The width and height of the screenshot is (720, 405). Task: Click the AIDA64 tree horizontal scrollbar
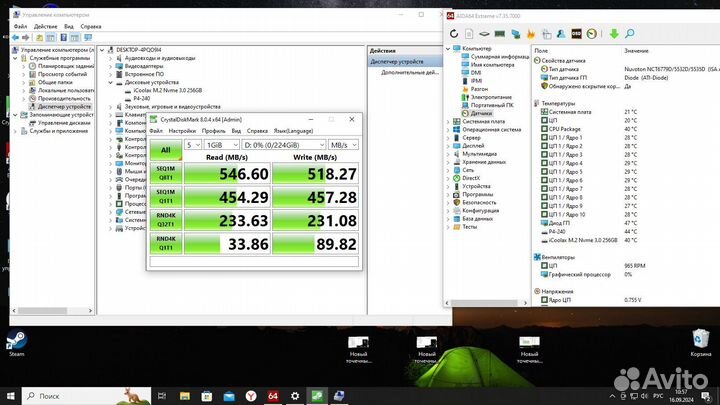point(484,303)
